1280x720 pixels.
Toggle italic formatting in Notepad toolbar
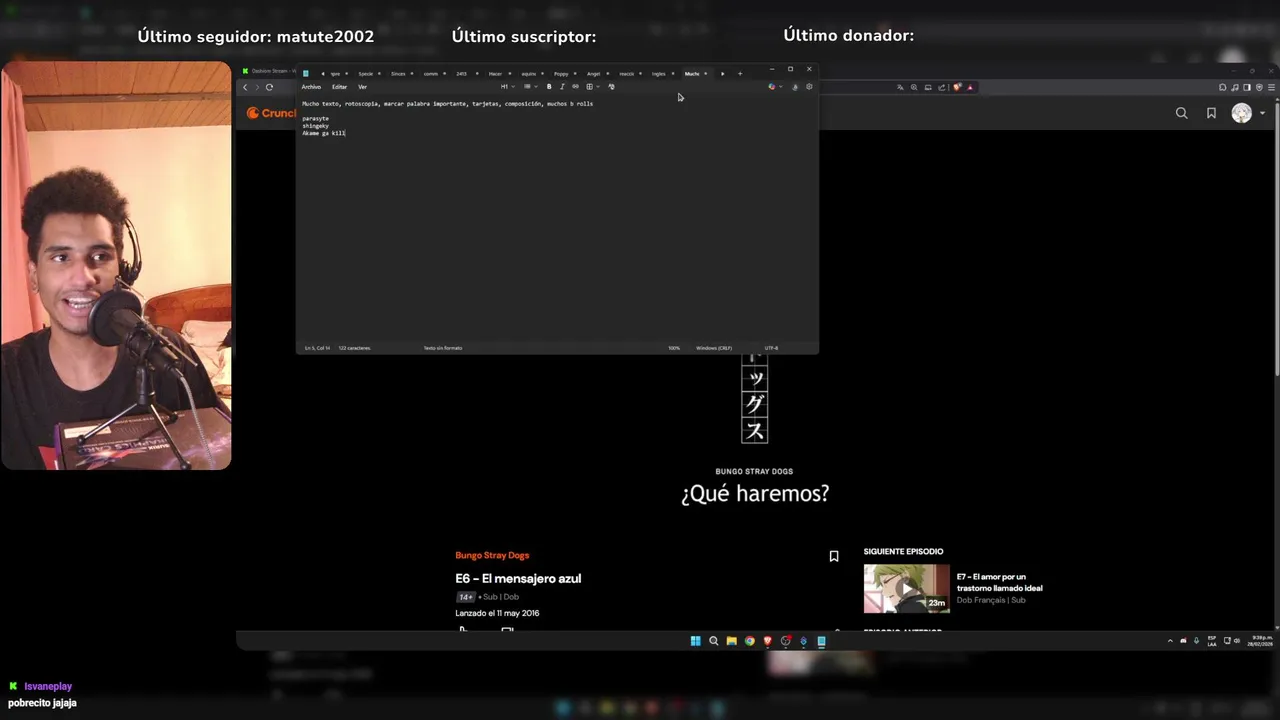click(562, 87)
